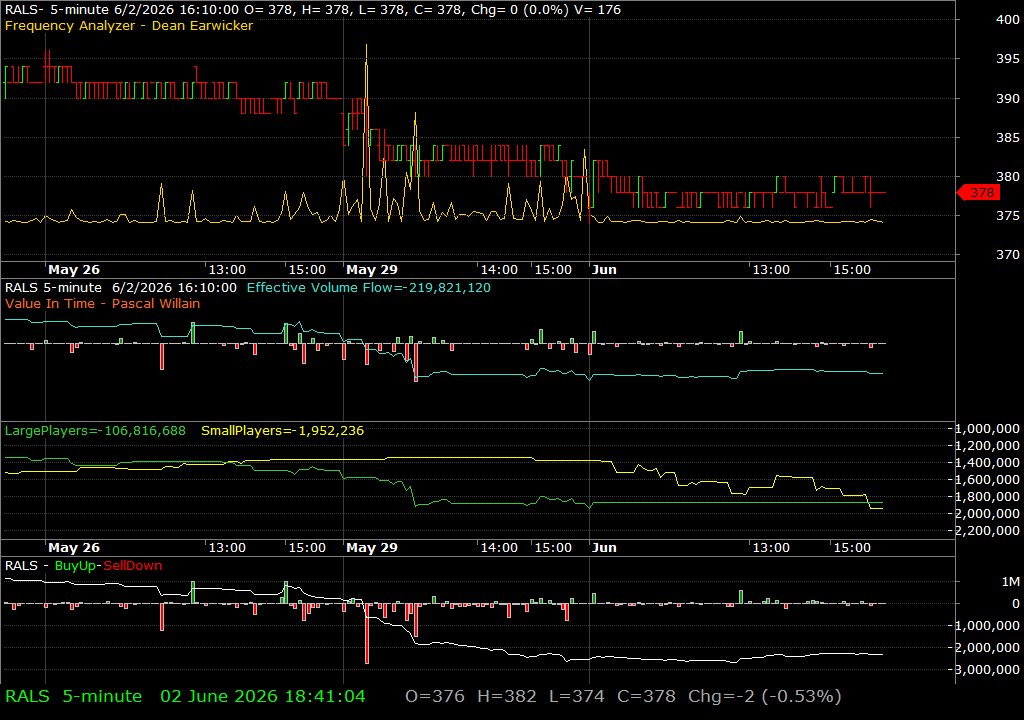1024x720 pixels.
Task: Click the 'May 26' label on lower time axis
Action: point(74,548)
